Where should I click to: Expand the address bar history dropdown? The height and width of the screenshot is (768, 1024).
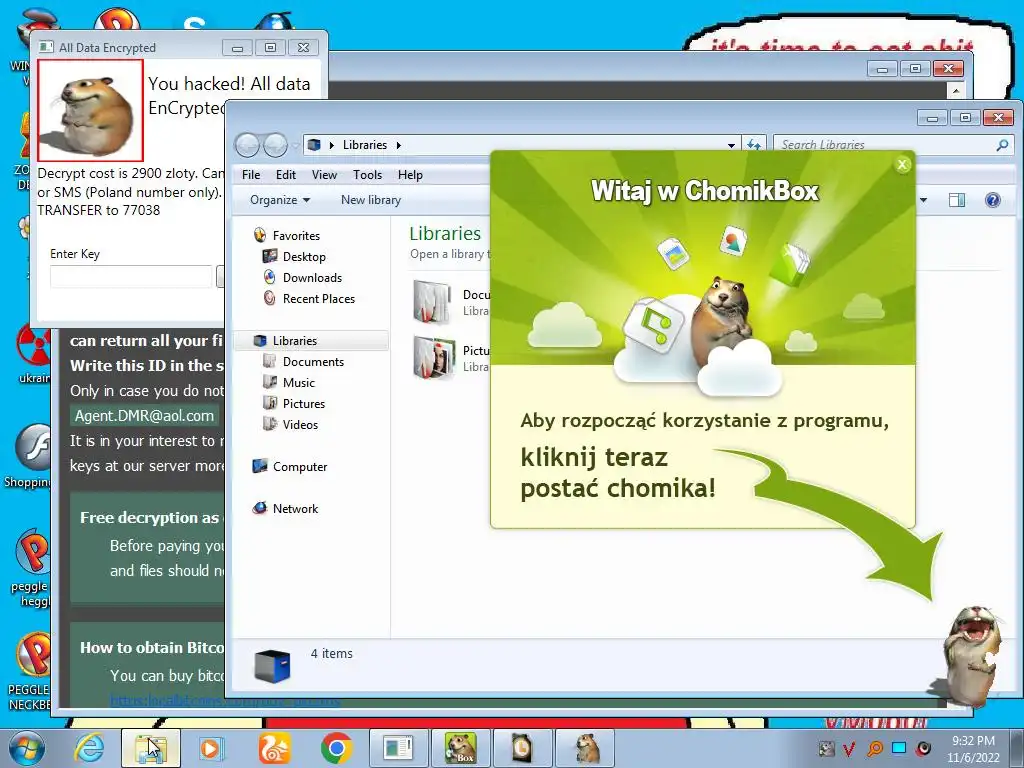(x=731, y=145)
